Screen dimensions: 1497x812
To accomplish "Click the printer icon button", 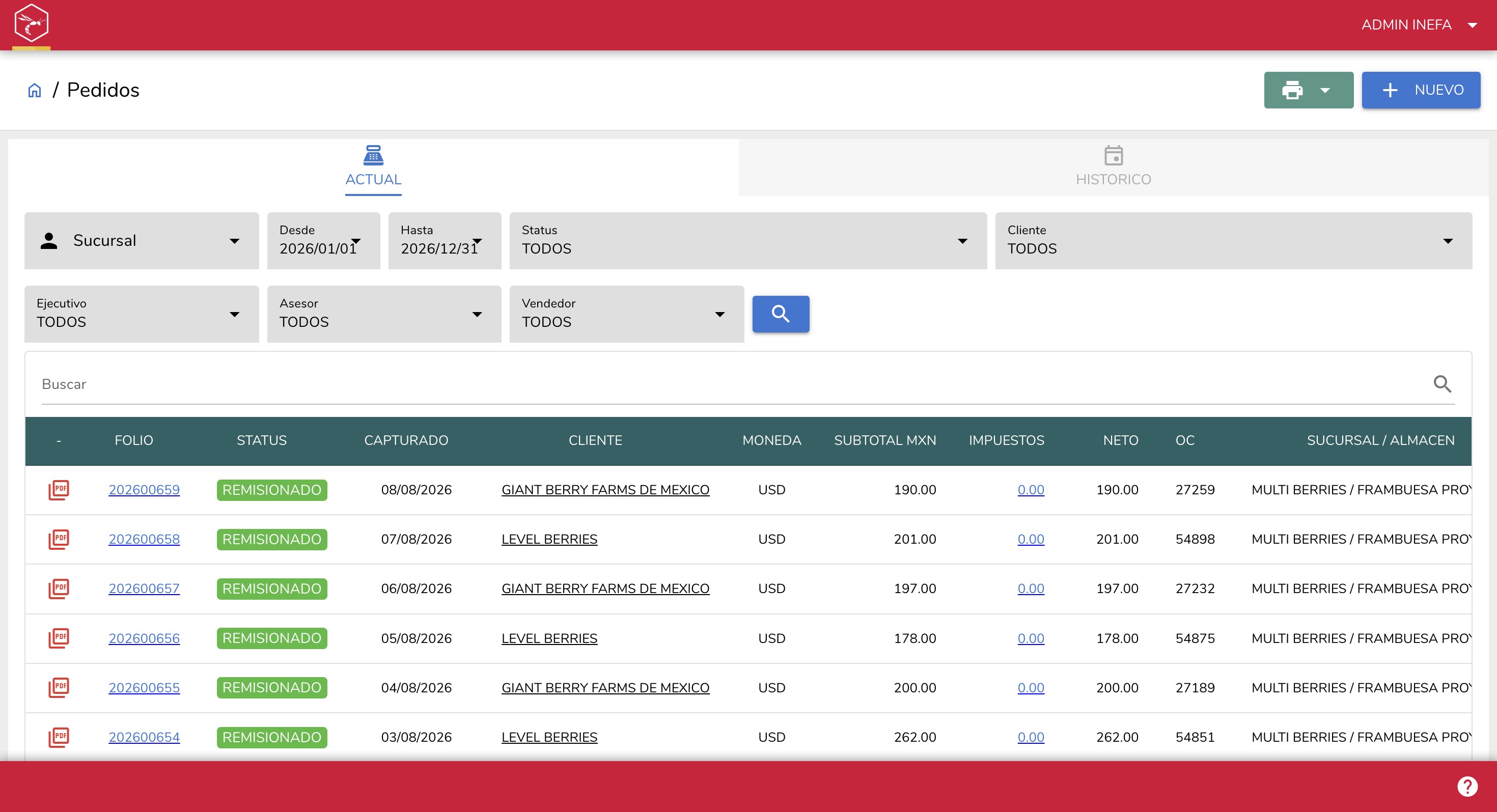I will coord(1292,90).
